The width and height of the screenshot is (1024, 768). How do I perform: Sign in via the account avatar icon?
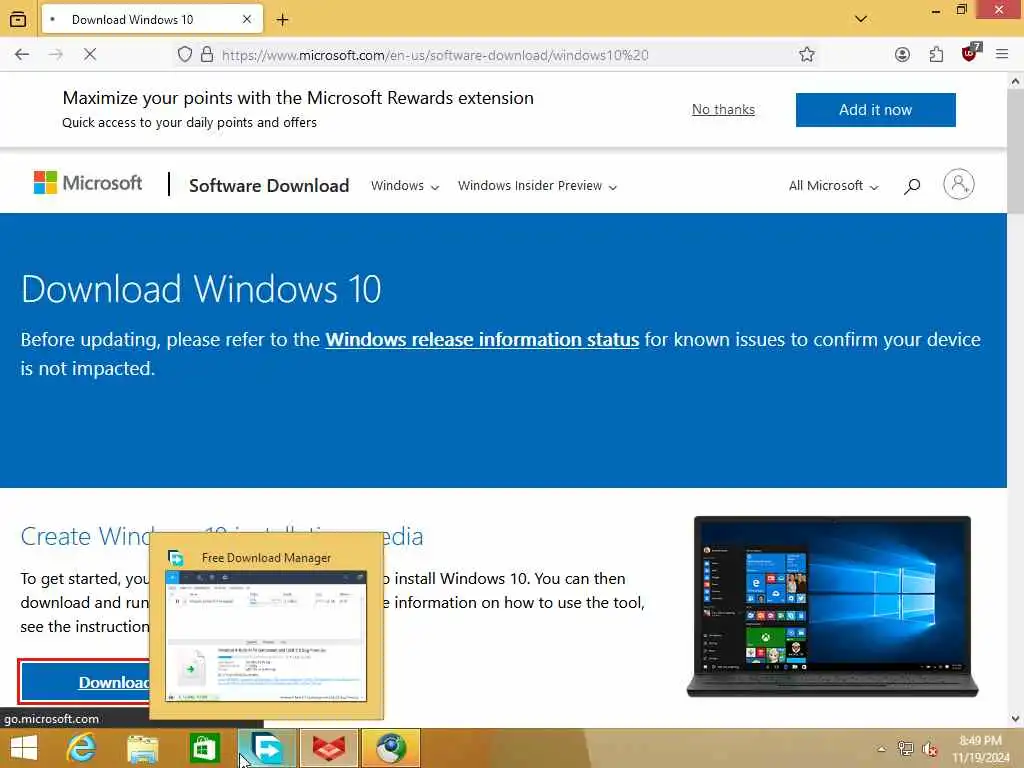(958, 184)
